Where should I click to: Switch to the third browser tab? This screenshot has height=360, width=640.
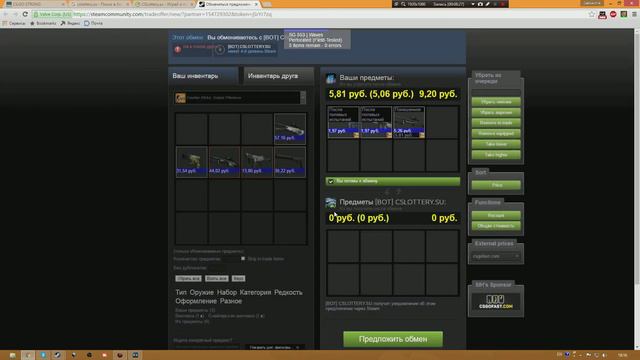[164, 4]
